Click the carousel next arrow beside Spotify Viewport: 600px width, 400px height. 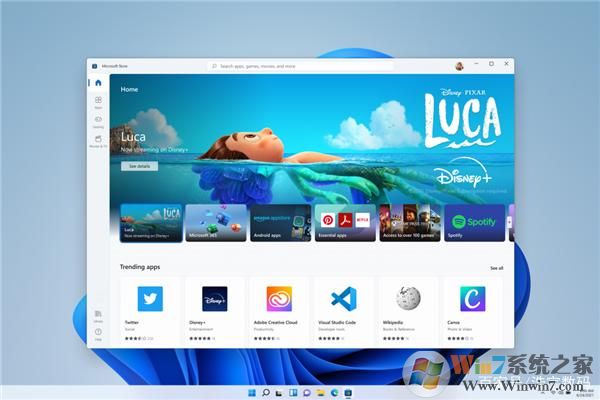click(x=509, y=222)
